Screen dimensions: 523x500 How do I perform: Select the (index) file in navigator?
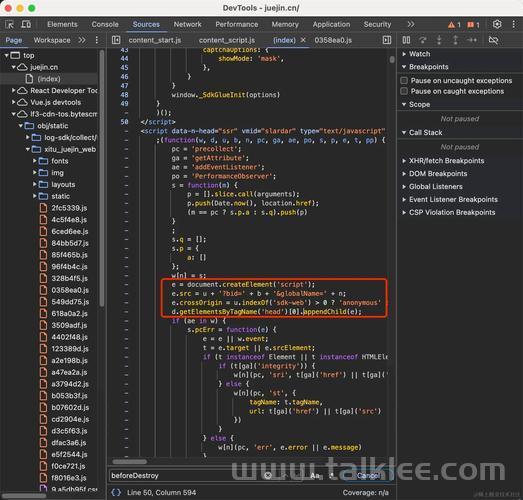click(x=49, y=79)
